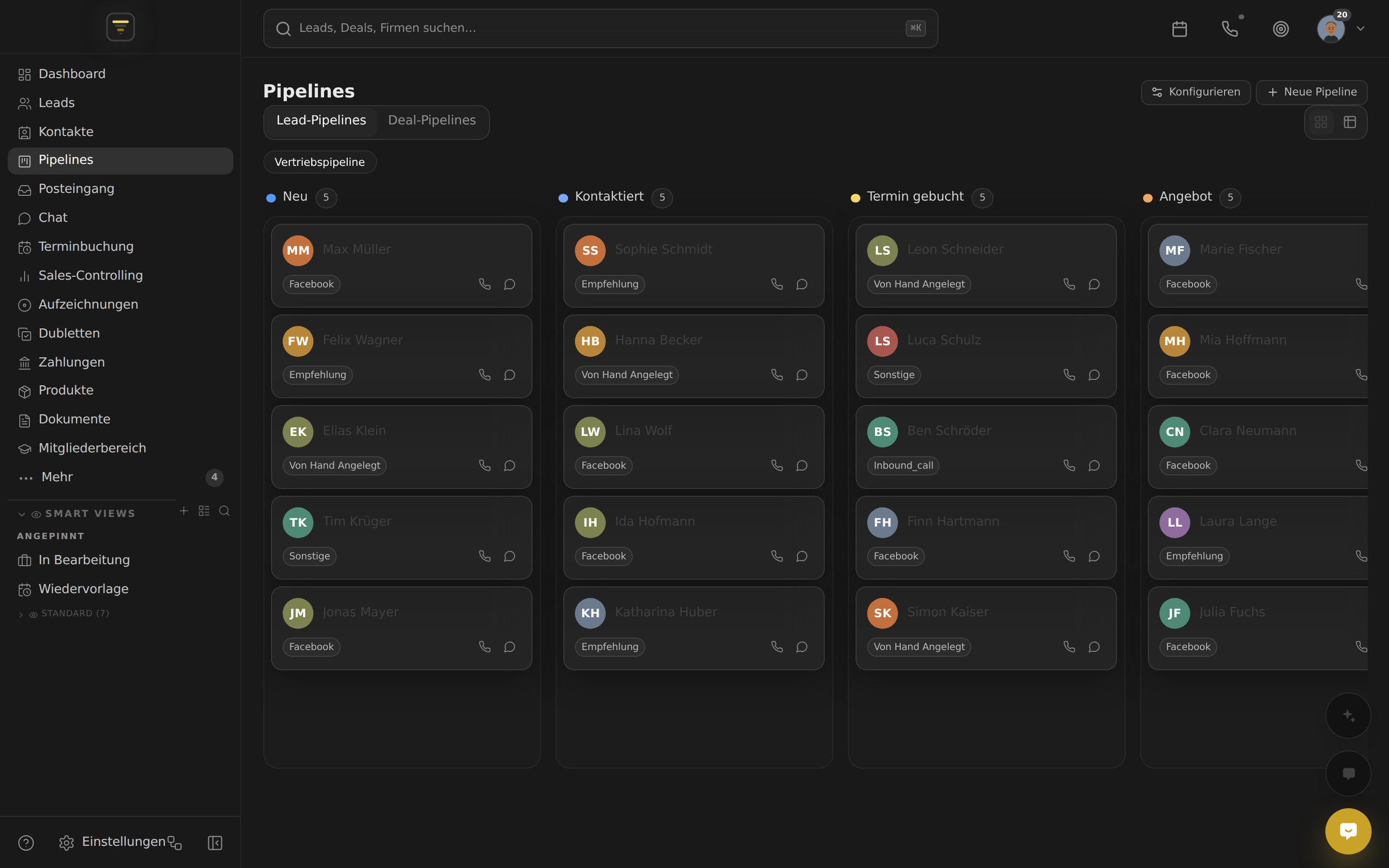Select the Lead-Pipelines tab
The width and height of the screenshot is (1389, 868).
coord(321,120)
